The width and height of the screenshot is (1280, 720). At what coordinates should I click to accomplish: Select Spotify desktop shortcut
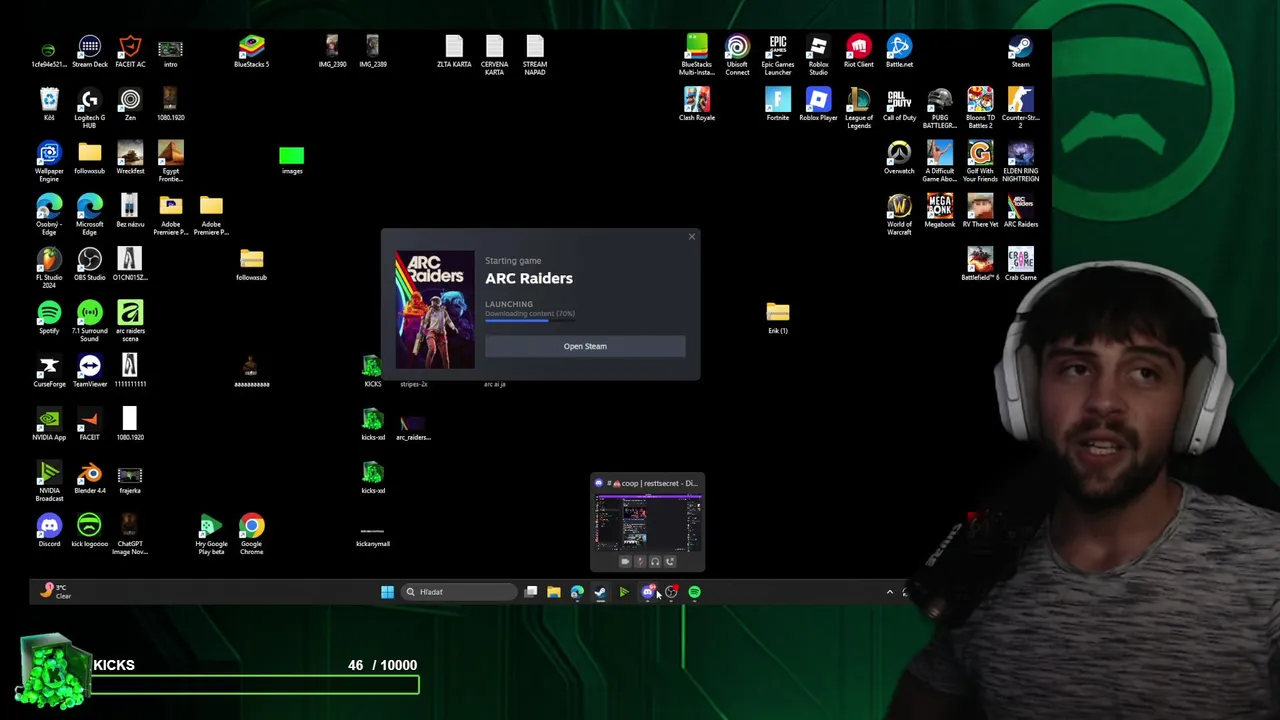tap(49, 318)
